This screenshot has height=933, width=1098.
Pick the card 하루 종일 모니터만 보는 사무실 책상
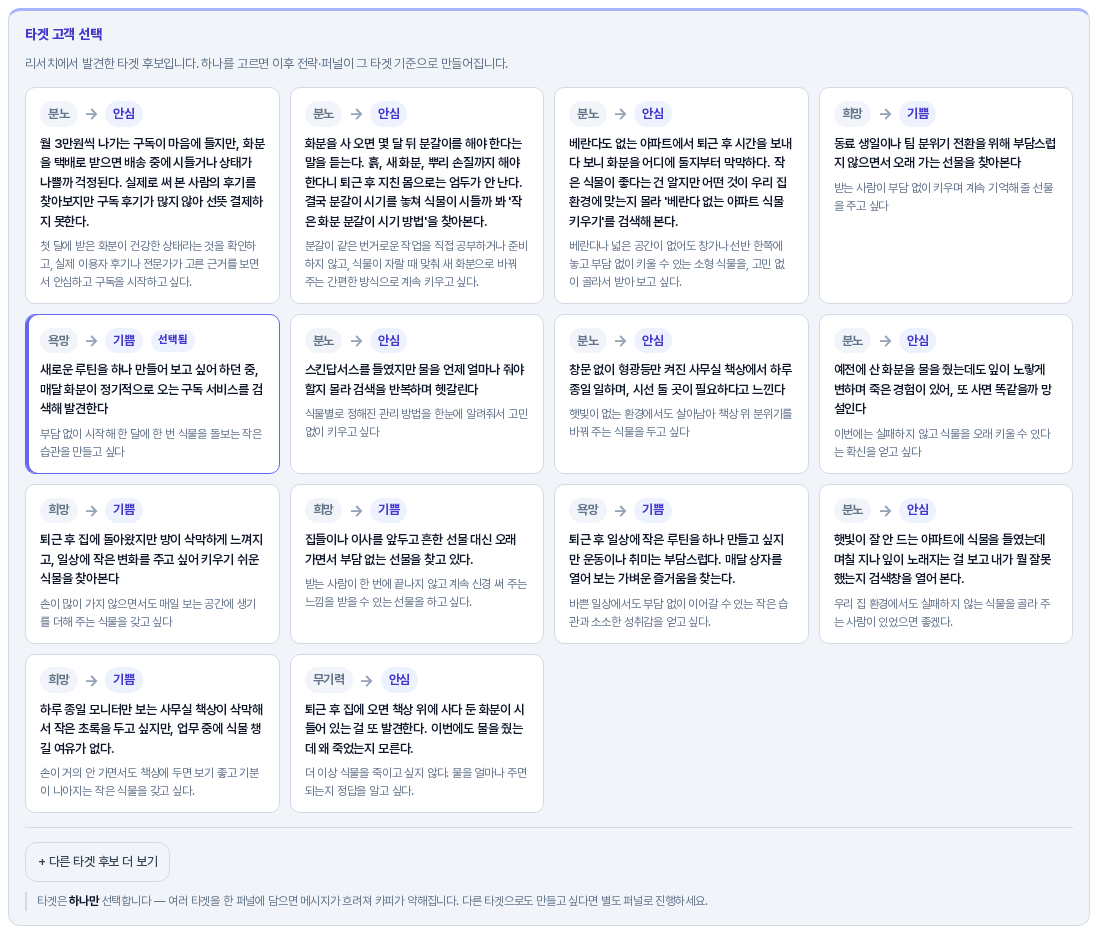152,733
